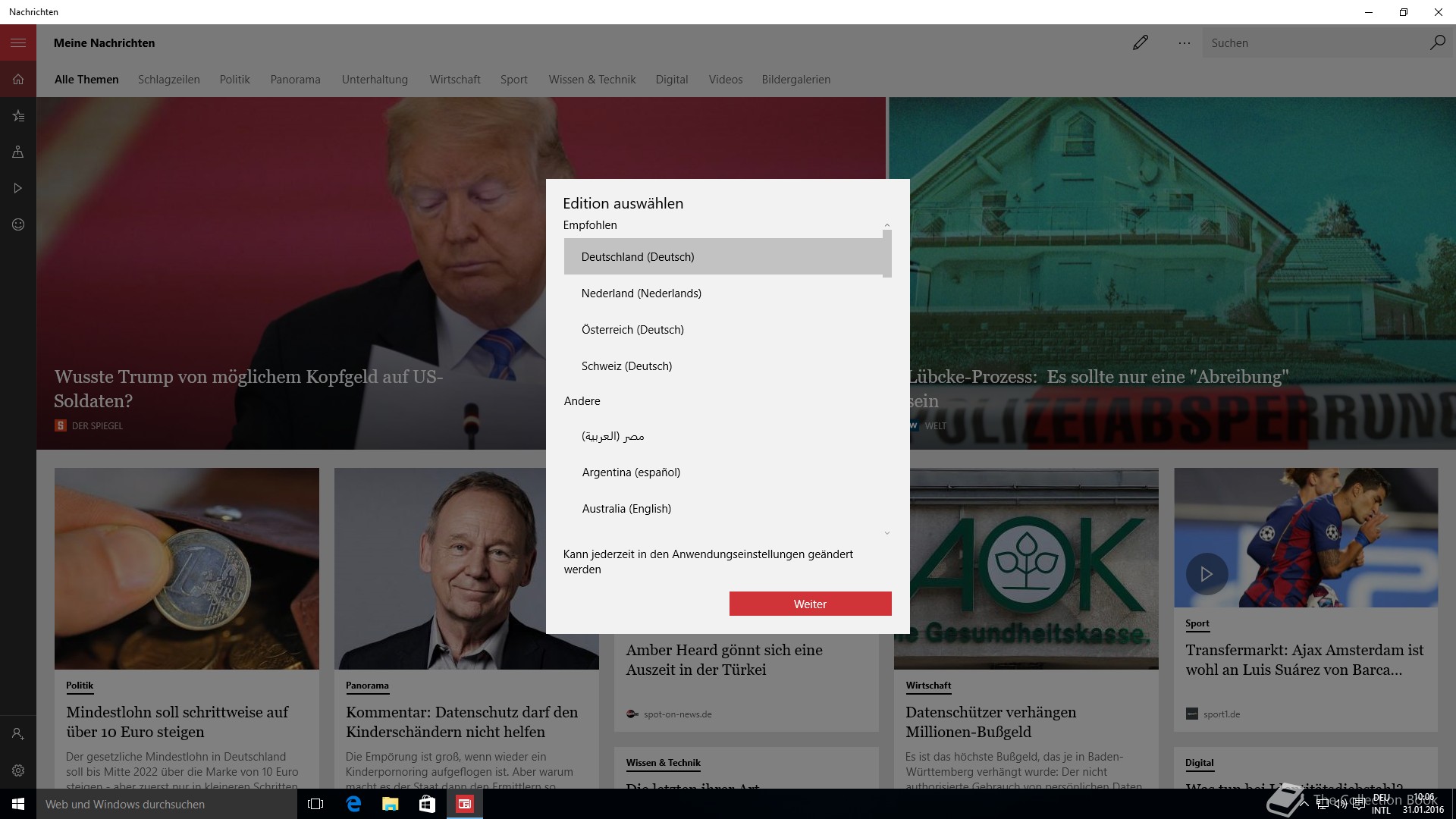The height and width of the screenshot is (819, 1456).
Task: Switch to the Schlagzeilen tab
Action: coord(169,80)
